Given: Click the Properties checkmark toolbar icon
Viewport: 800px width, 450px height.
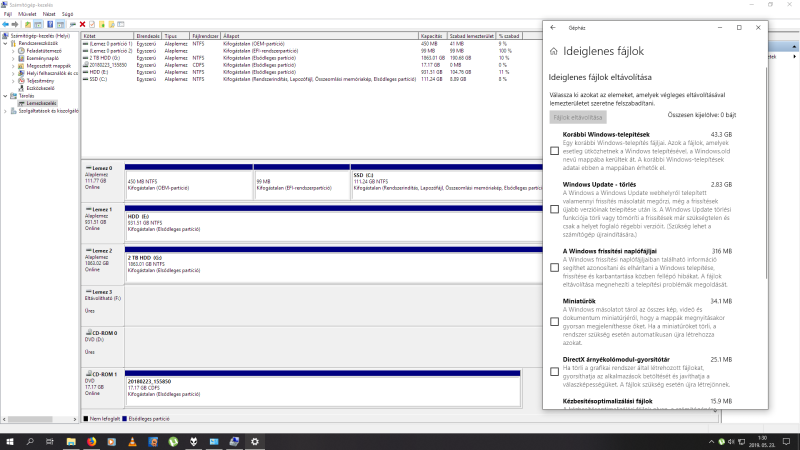Looking at the screenshot, I should click(92, 24).
